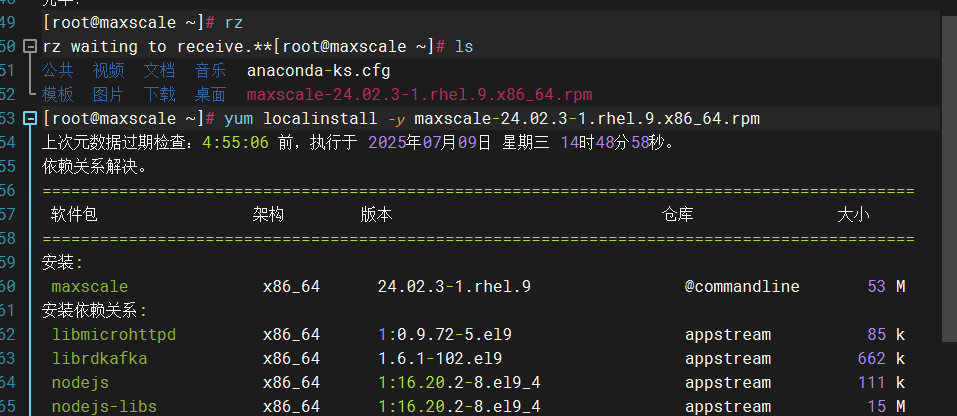Click the 'rz' command text
The image size is (957, 416).
click(234, 23)
